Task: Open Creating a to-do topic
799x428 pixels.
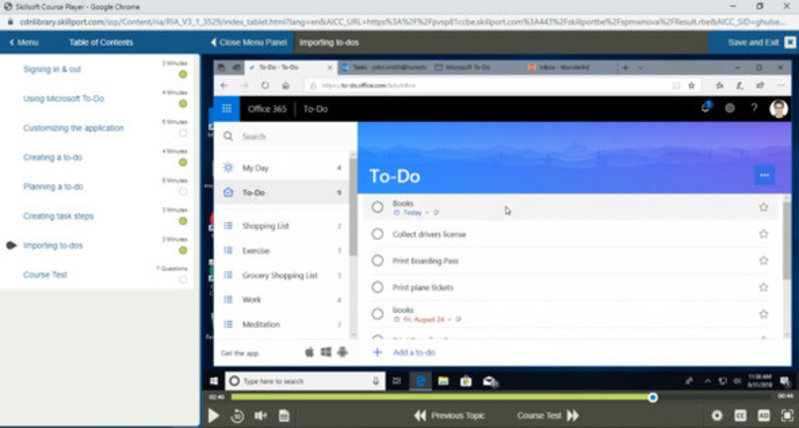Action: [52, 157]
